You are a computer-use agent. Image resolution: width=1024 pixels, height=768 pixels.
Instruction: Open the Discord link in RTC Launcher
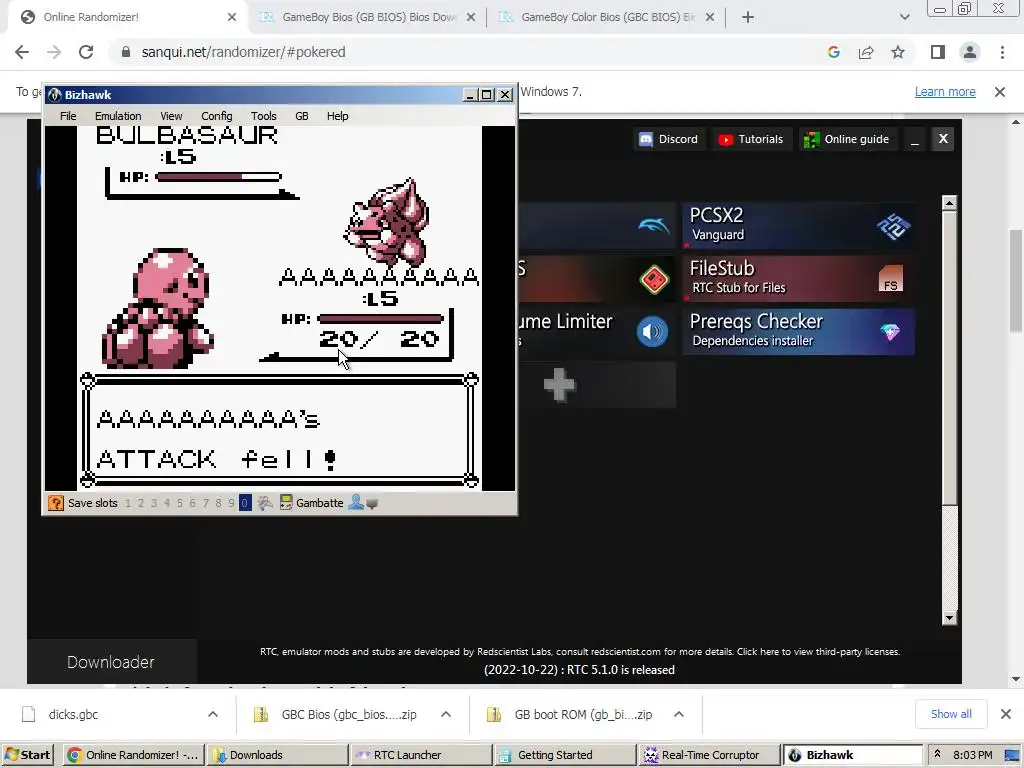click(669, 139)
